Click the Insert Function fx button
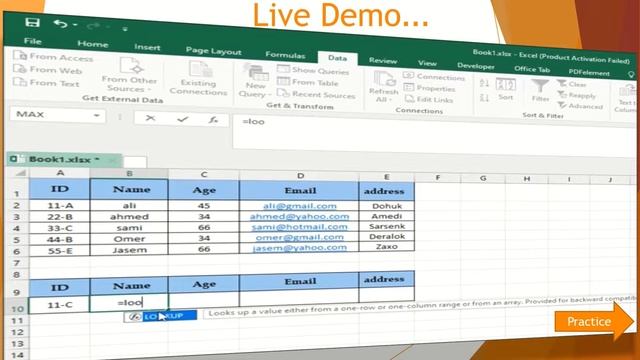Image resolution: width=640 pixels, height=360 pixels. [213, 120]
